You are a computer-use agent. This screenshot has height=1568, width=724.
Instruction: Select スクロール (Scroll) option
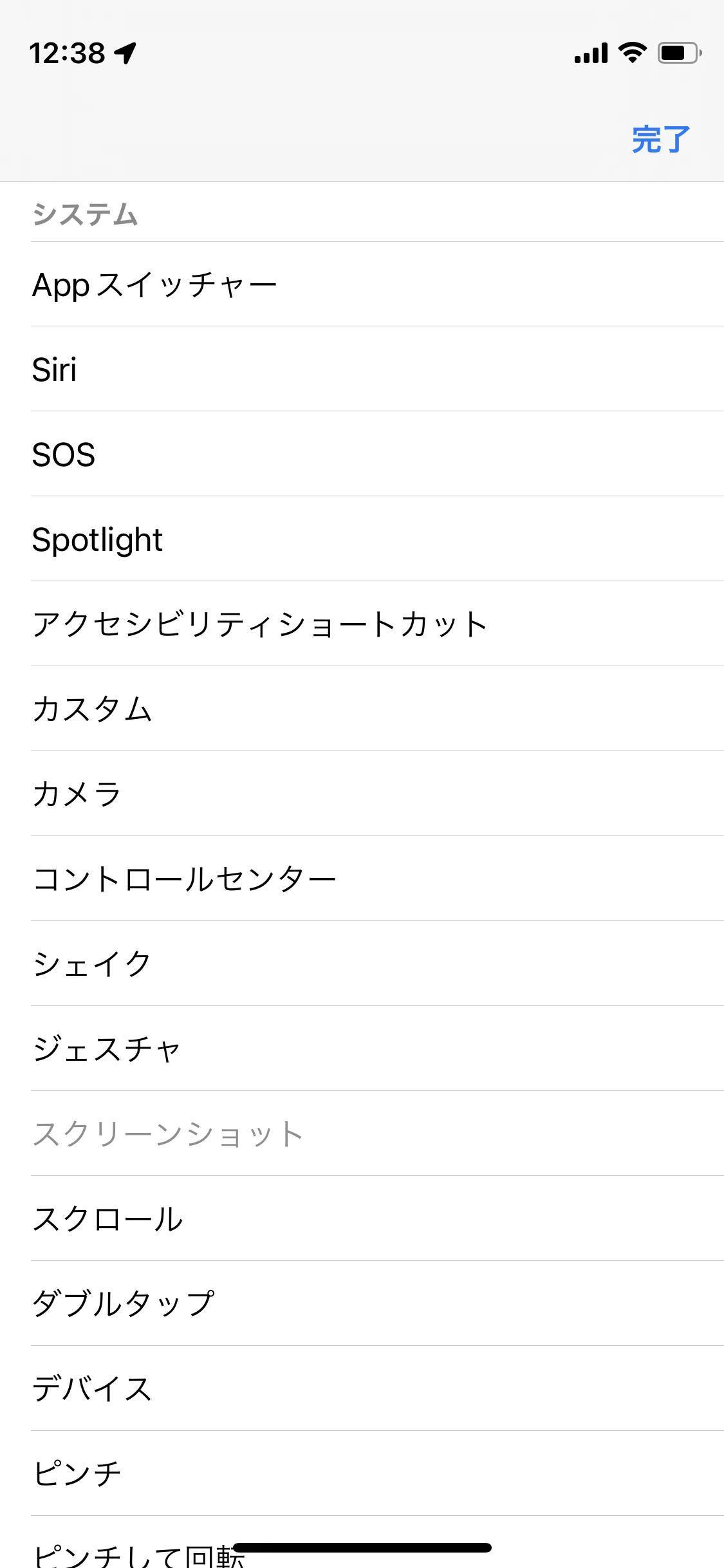tap(108, 1219)
